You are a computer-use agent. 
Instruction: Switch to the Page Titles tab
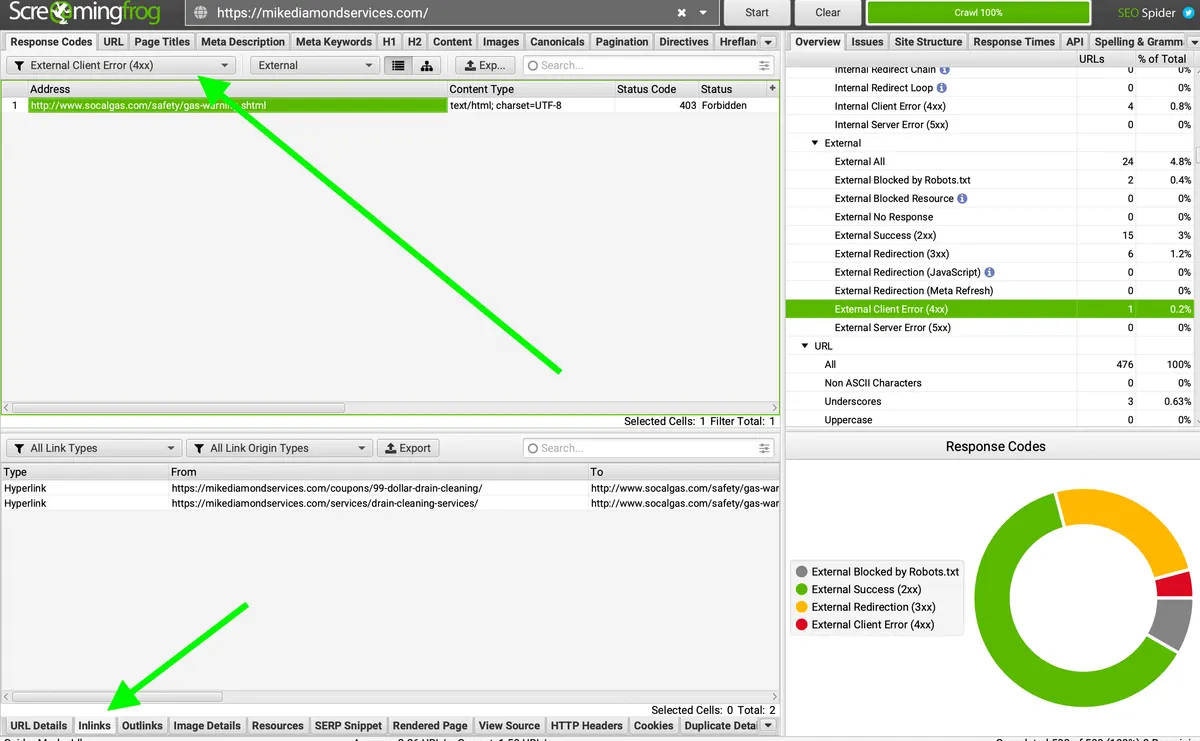[x=162, y=42]
